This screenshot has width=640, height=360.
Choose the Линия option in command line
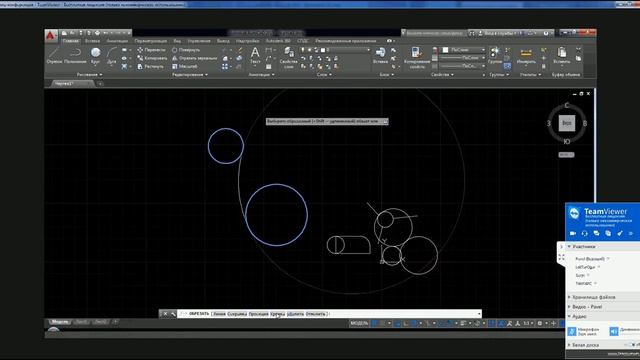(x=219, y=314)
